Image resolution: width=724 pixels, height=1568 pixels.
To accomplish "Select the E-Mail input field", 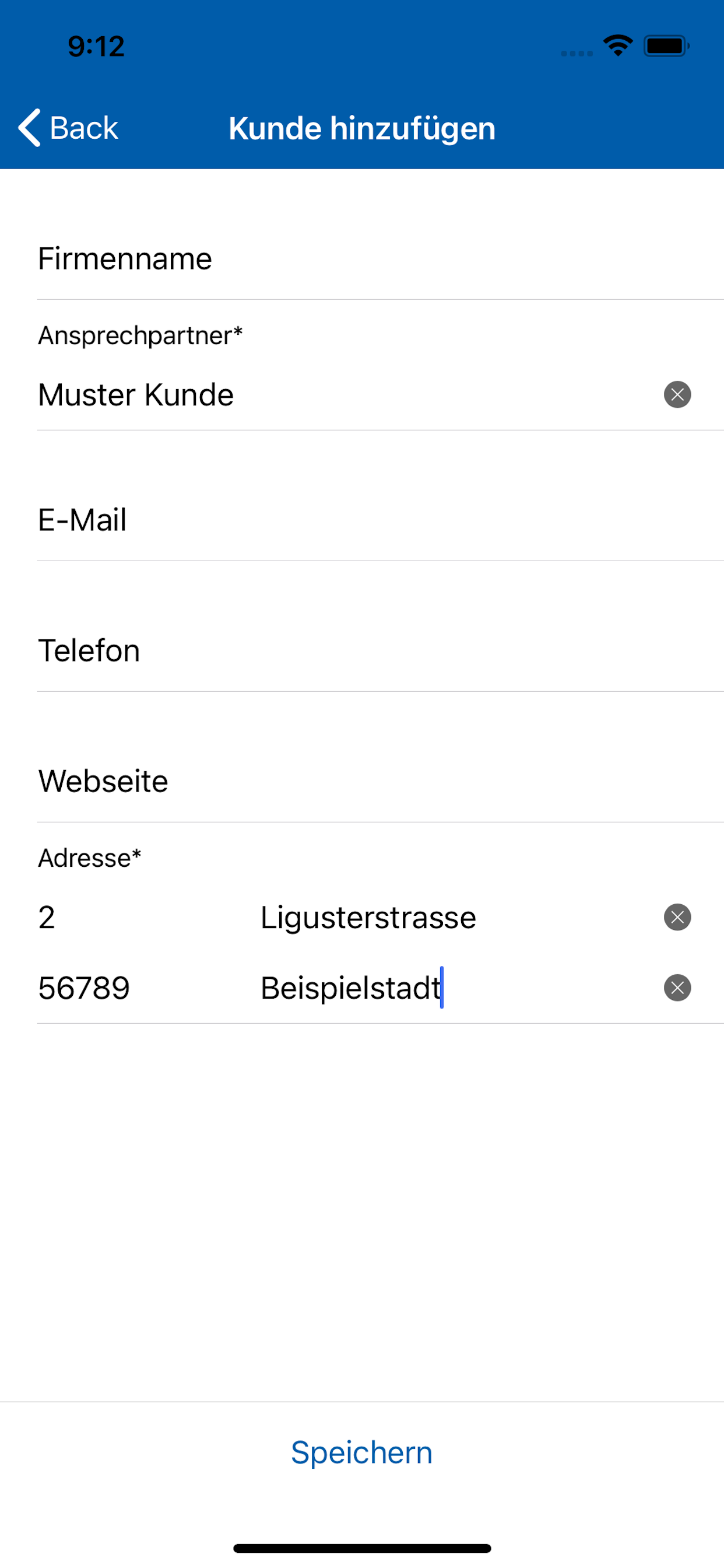I will 340,520.
